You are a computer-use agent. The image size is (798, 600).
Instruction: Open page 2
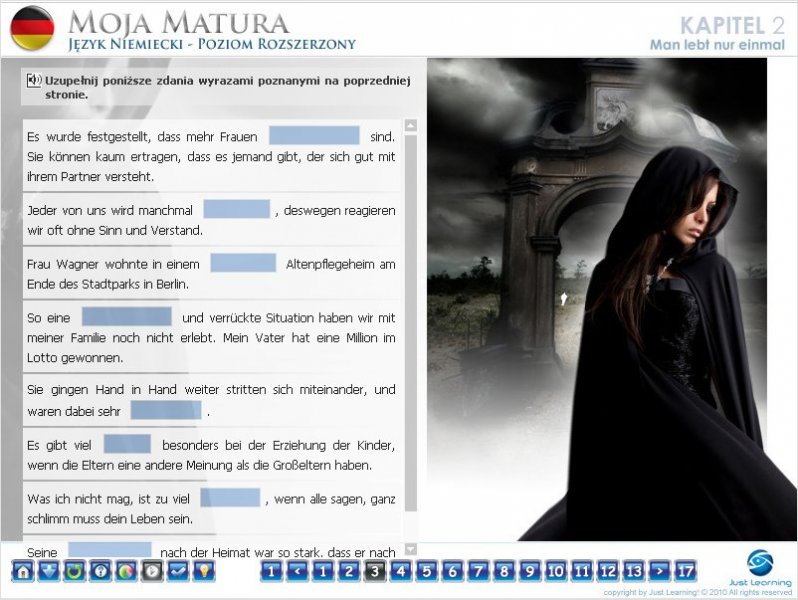[349, 571]
